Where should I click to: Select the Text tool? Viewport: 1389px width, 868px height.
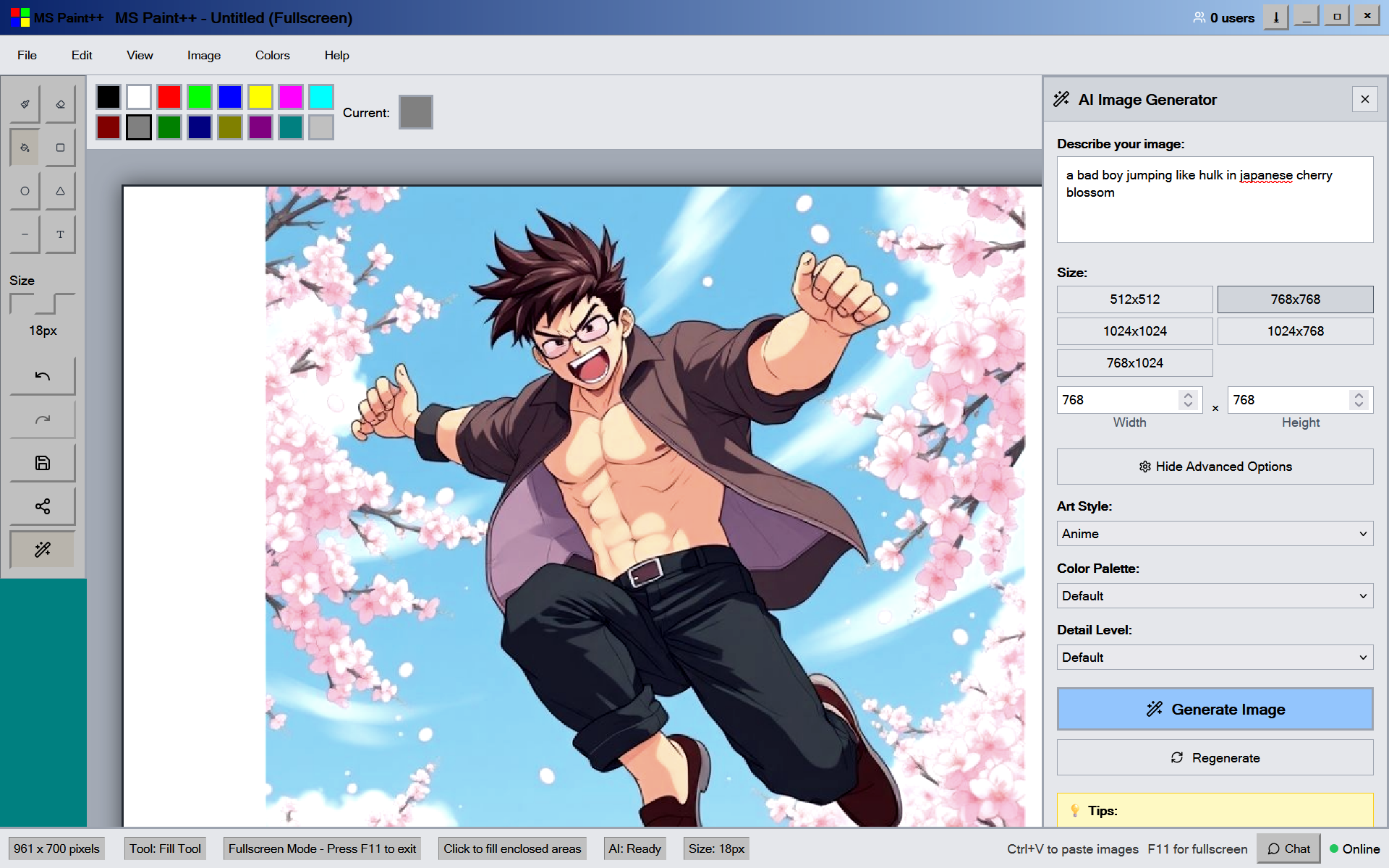point(60,234)
